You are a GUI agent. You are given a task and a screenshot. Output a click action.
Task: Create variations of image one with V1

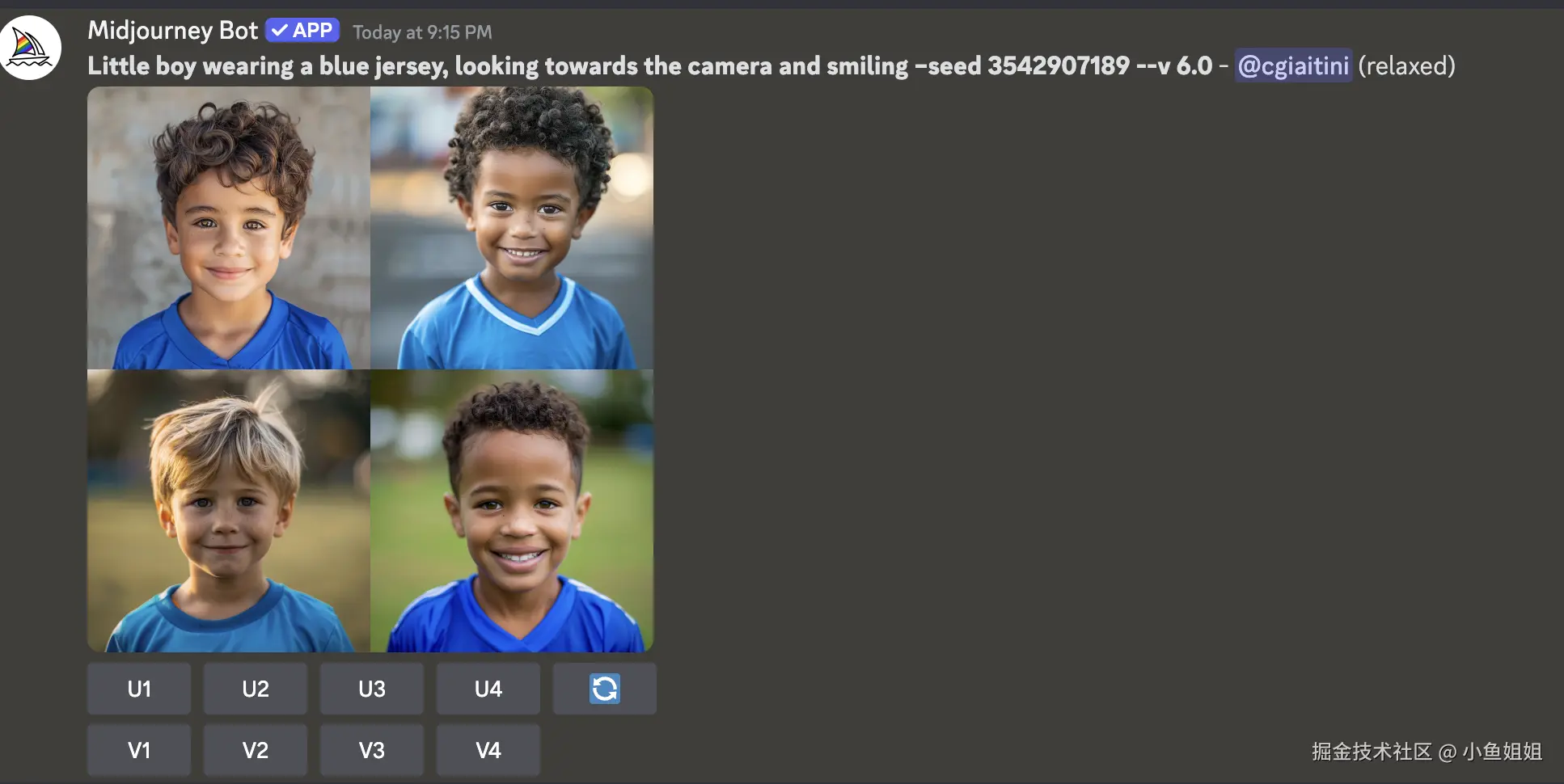[139, 750]
